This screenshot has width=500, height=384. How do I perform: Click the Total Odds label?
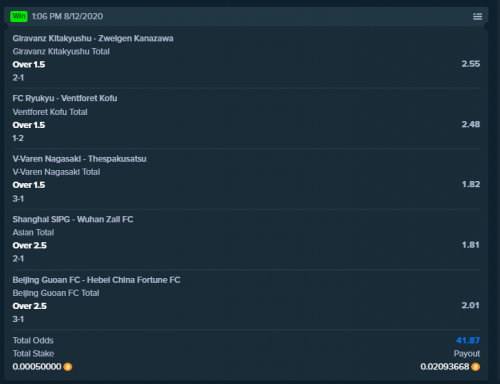click(x=33, y=340)
